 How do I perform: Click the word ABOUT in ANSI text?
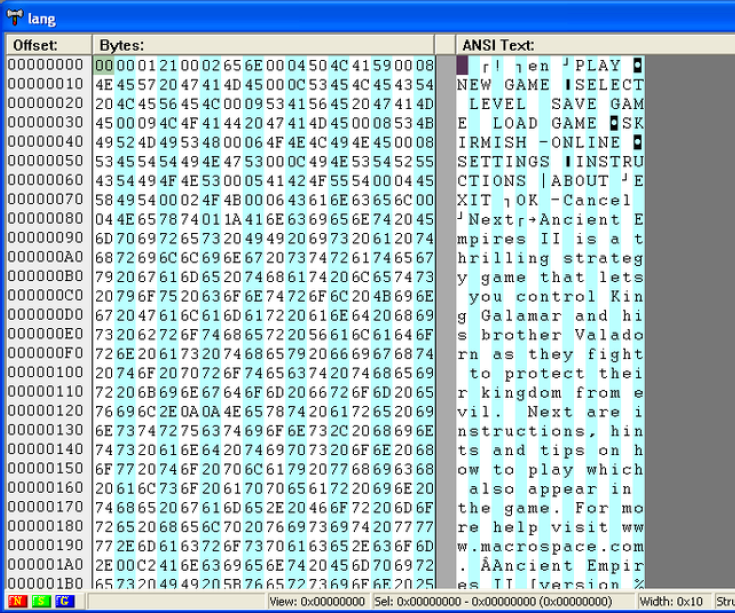click(580, 181)
